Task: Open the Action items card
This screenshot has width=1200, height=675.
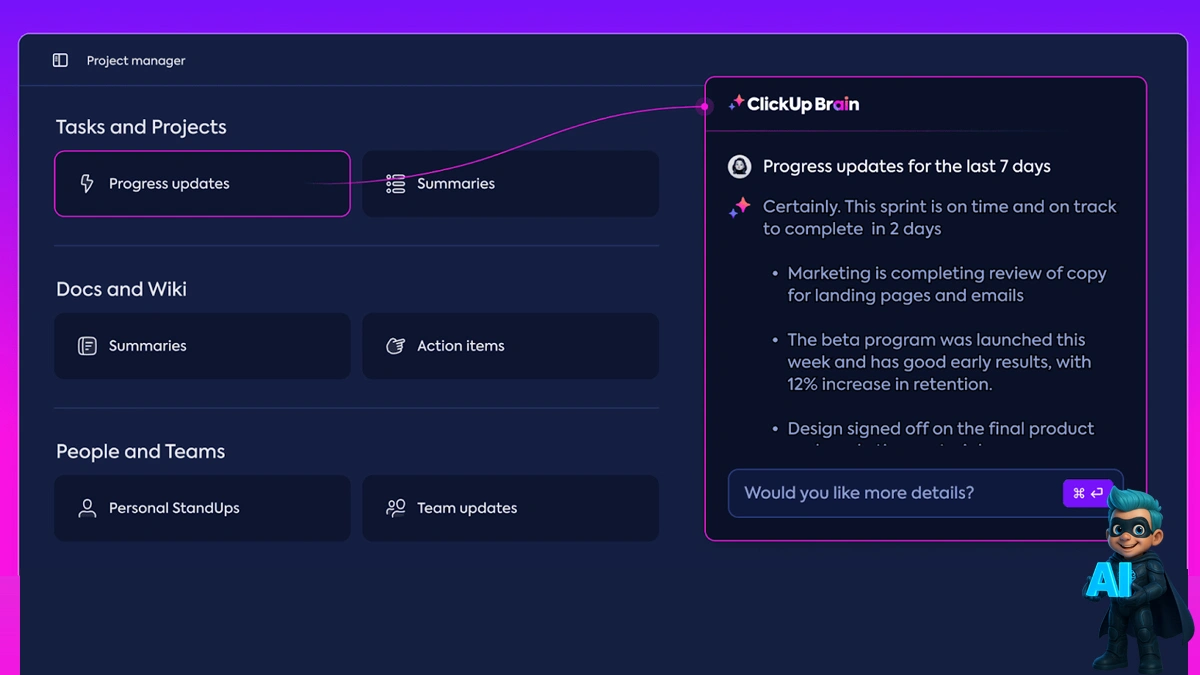Action: click(510, 346)
